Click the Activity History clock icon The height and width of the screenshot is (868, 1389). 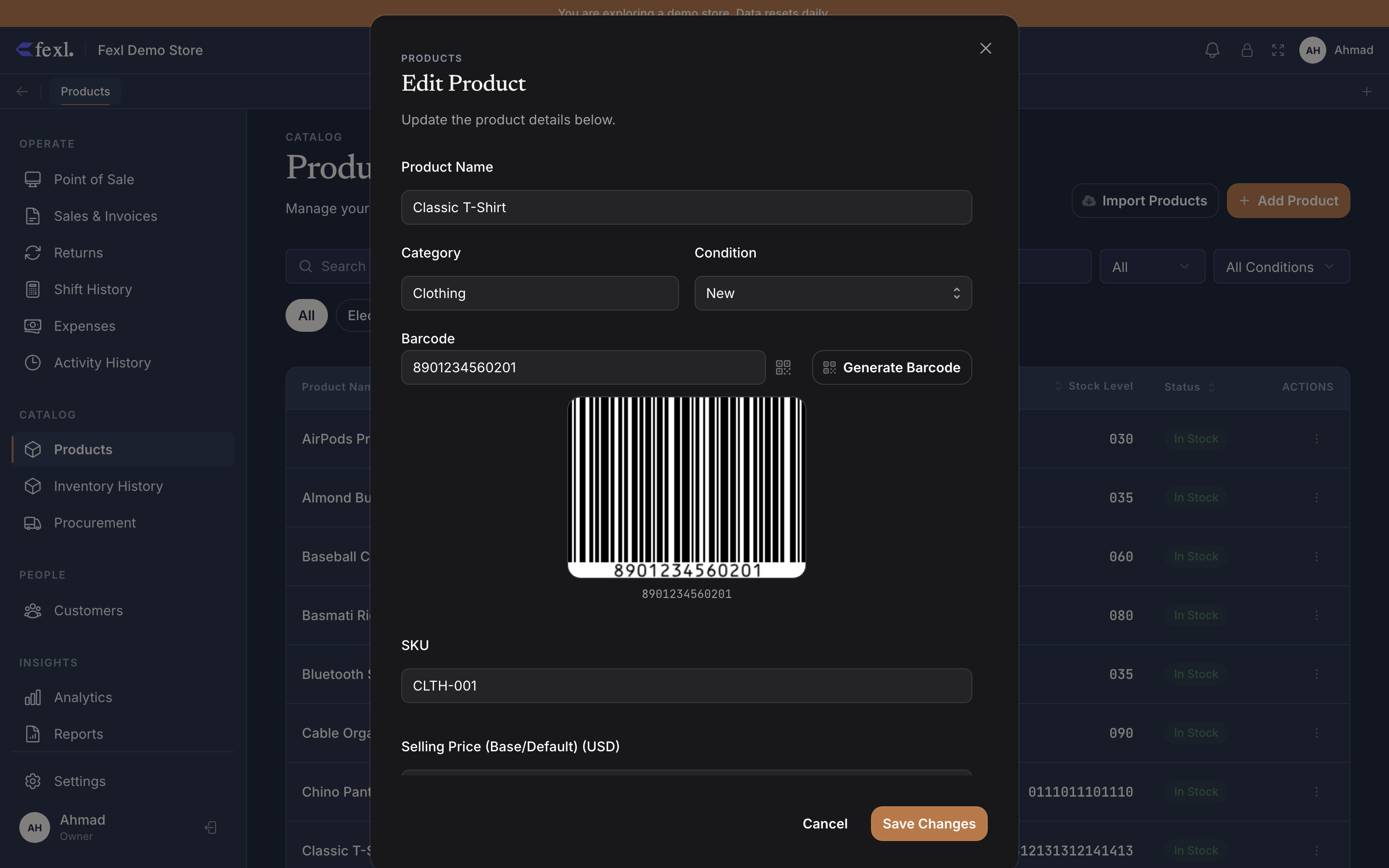[x=33, y=363]
